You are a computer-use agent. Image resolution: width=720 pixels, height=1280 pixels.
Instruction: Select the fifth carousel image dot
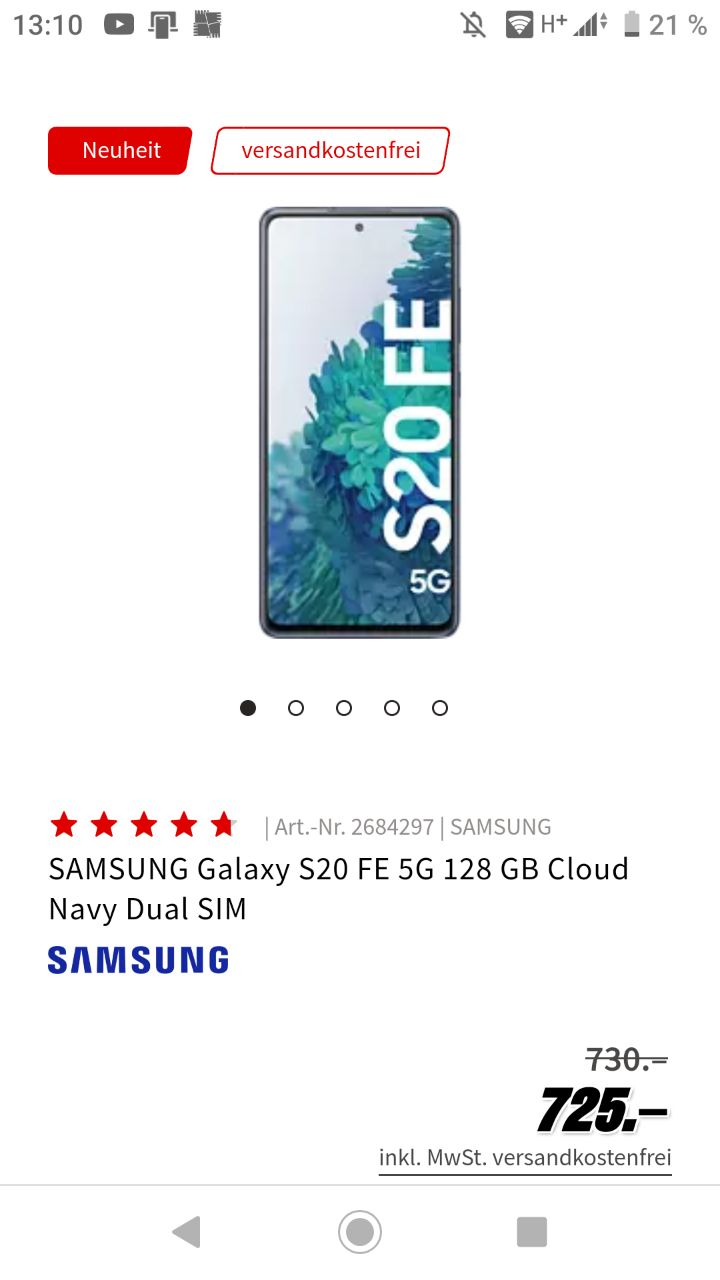pyautogui.click(x=440, y=708)
